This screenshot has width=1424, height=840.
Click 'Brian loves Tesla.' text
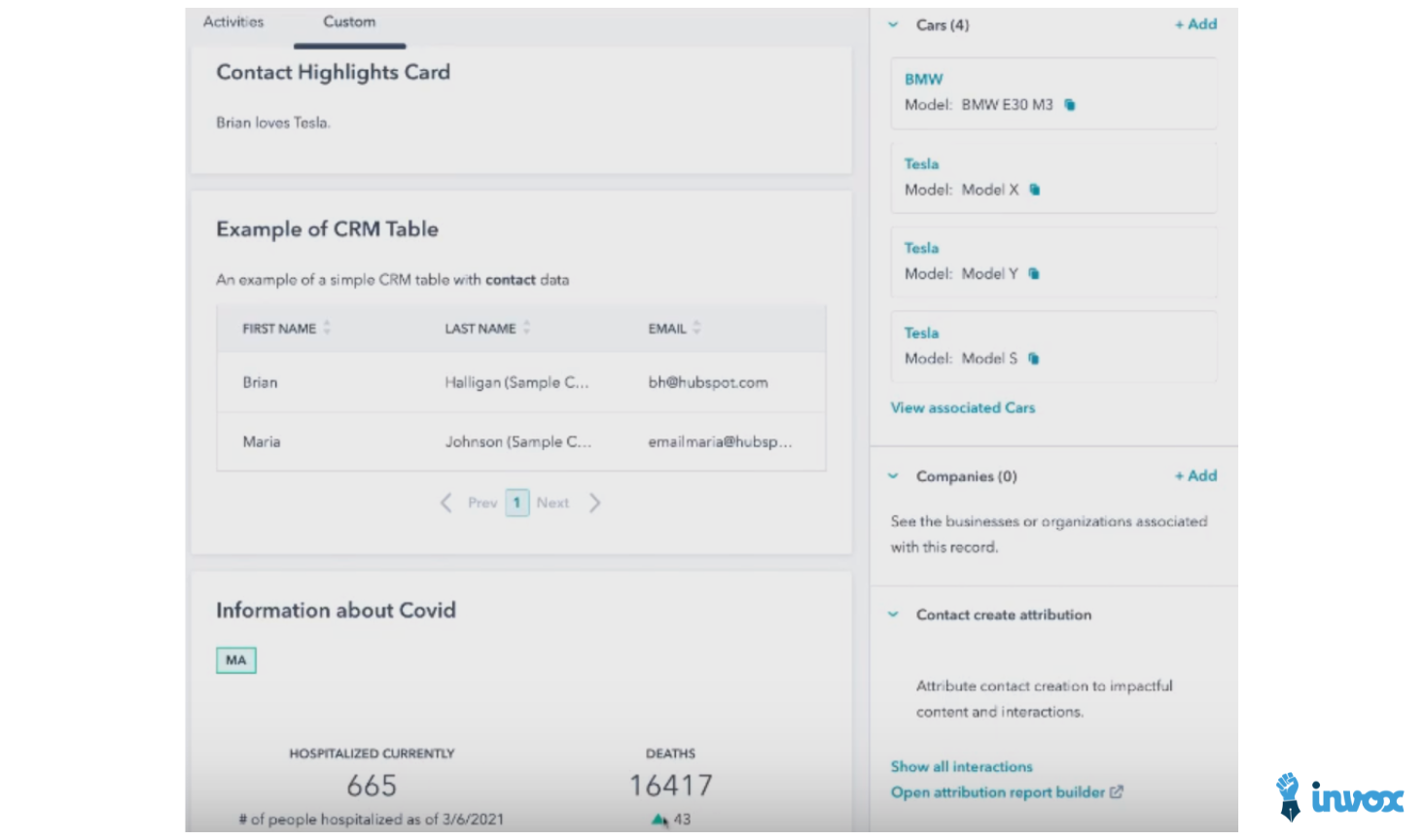click(273, 122)
